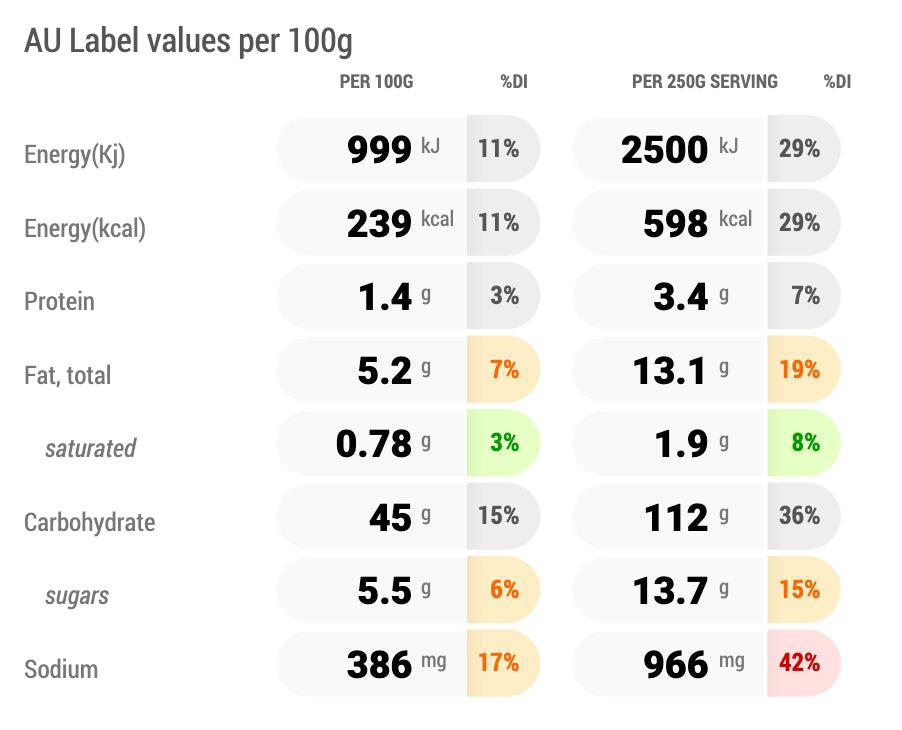This screenshot has width=902, height=730.
Task: Click the 'Fat, total' row label
Action: pyautogui.click(x=68, y=376)
